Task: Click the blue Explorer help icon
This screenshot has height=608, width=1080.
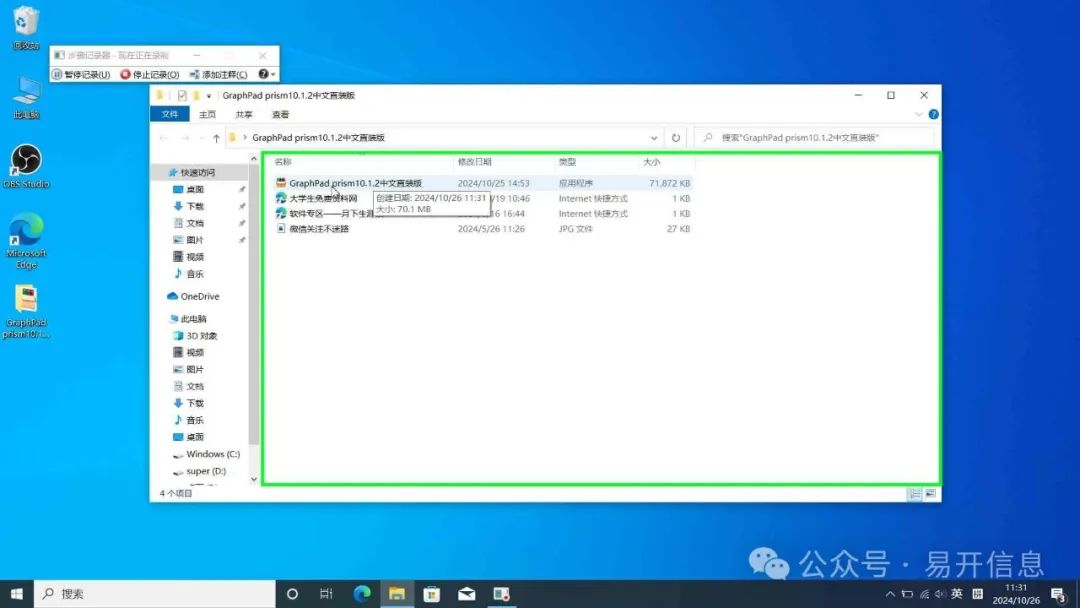Action: [x=933, y=114]
